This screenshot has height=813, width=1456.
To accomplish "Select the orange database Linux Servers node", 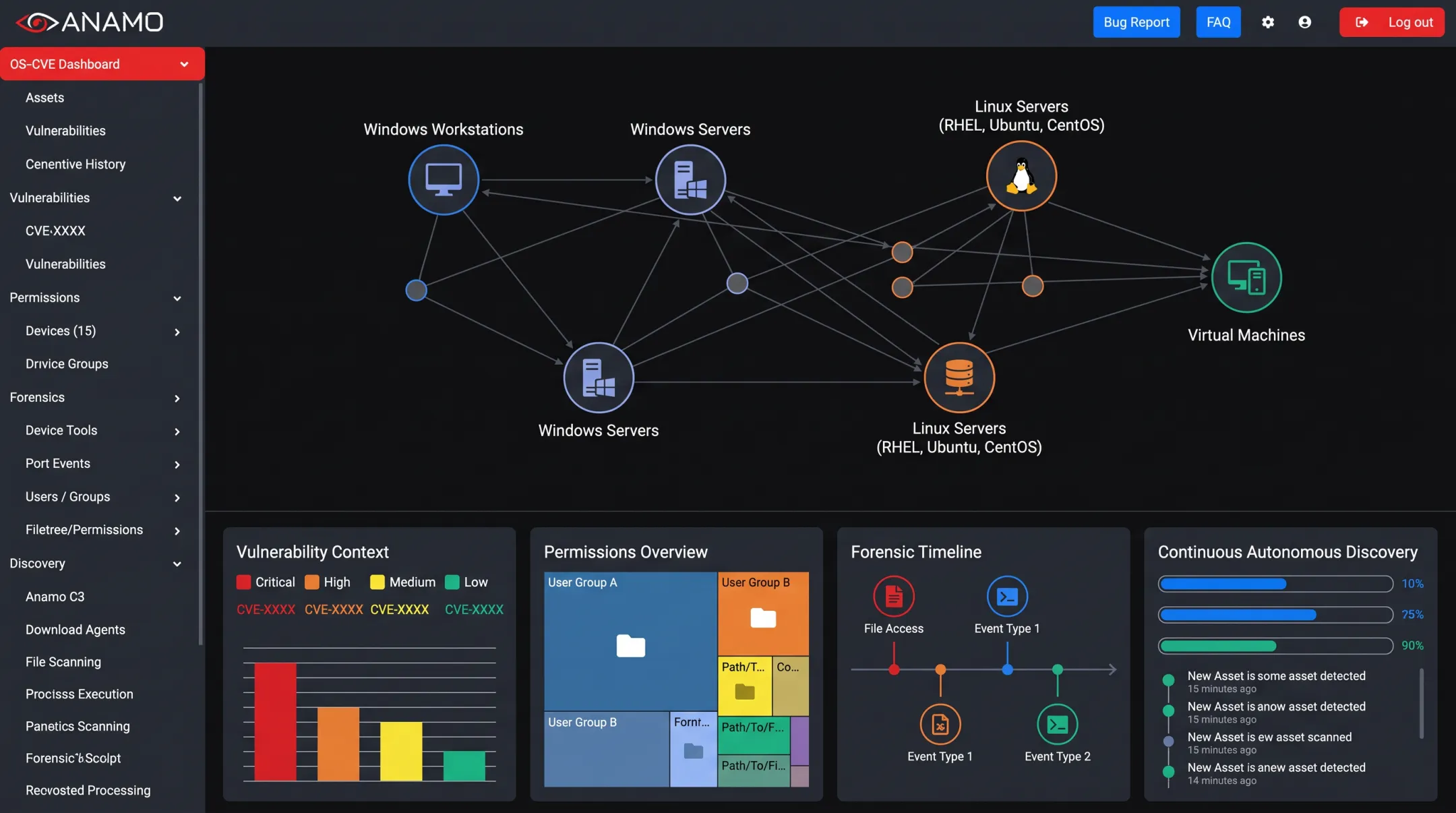I will pyautogui.click(x=959, y=378).
